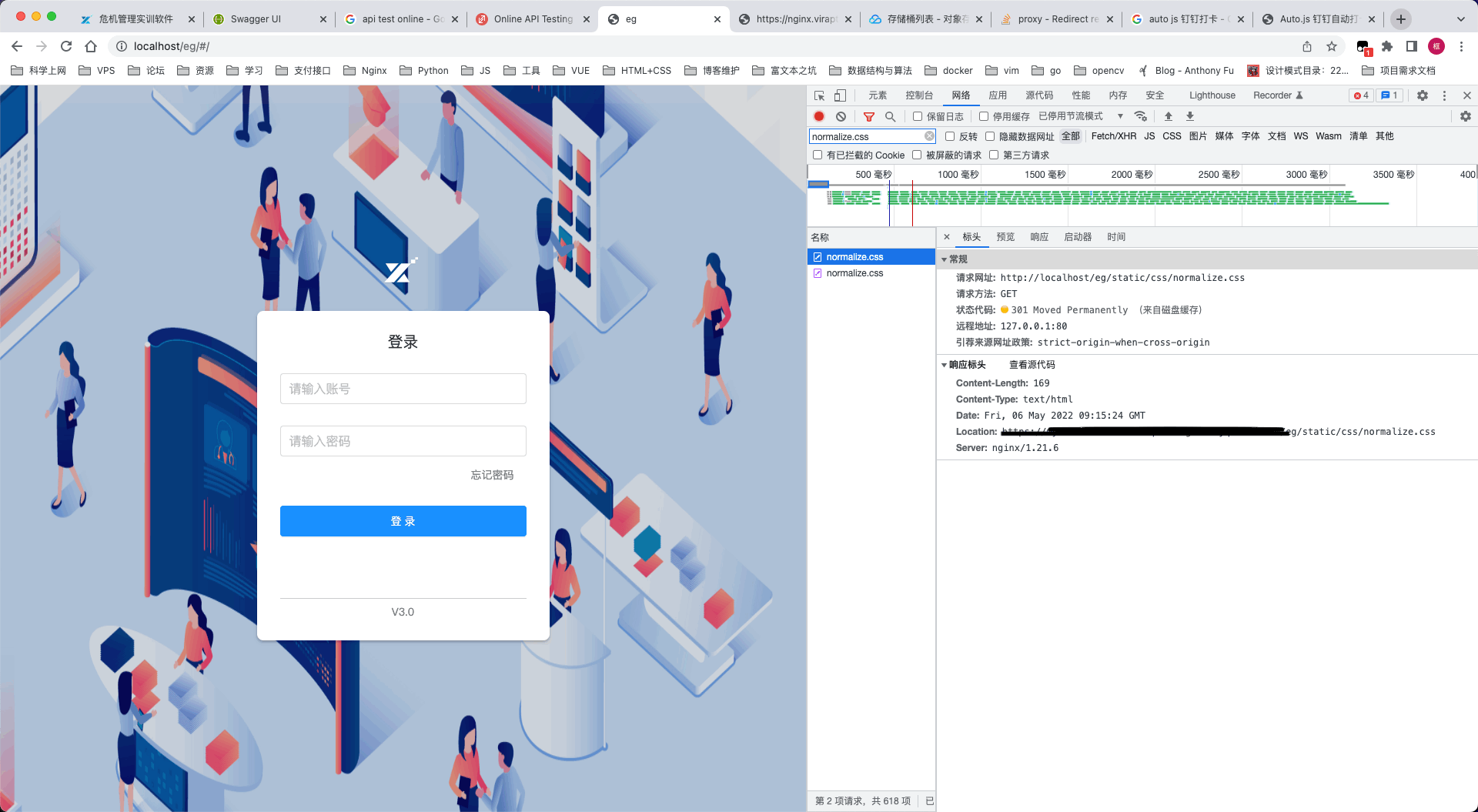The height and width of the screenshot is (812, 1478).
Task: Stop recording network log with red button
Action: (819, 116)
